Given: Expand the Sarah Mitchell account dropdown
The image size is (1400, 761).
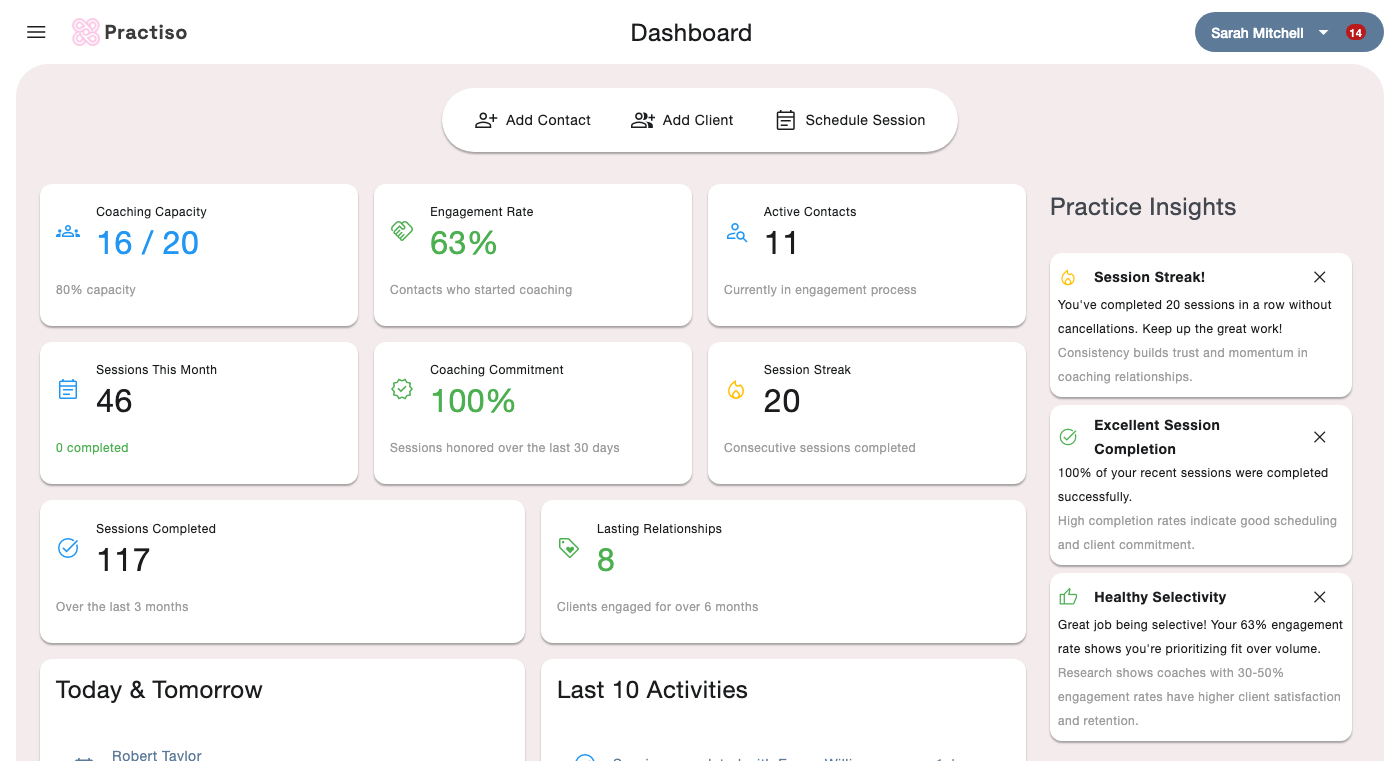Looking at the screenshot, I should click(x=1323, y=33).
